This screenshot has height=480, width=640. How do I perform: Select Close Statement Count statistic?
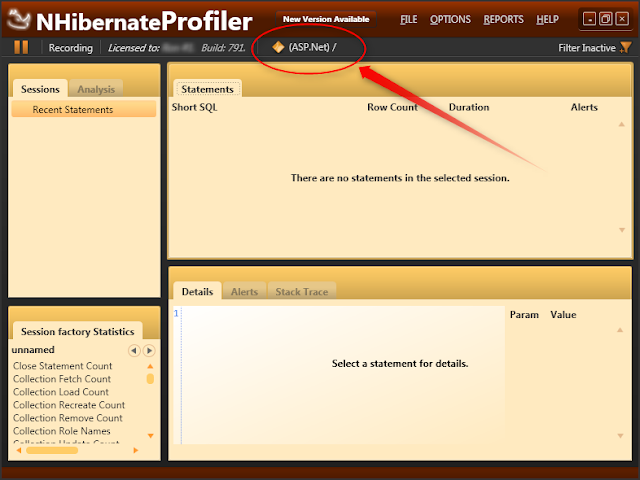62,366
